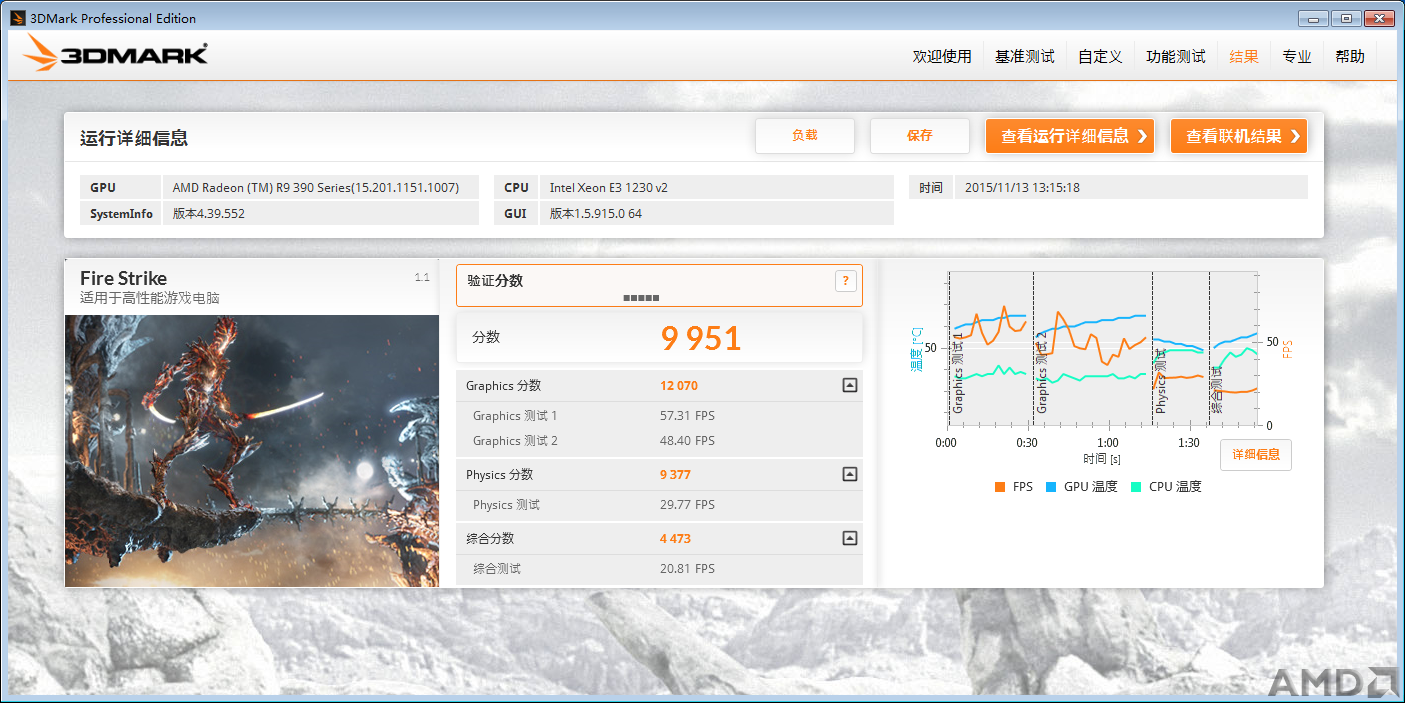Click 查看运行详细信息 orange button
The width and height of the screenshot is (1405, 703).
1070,136
